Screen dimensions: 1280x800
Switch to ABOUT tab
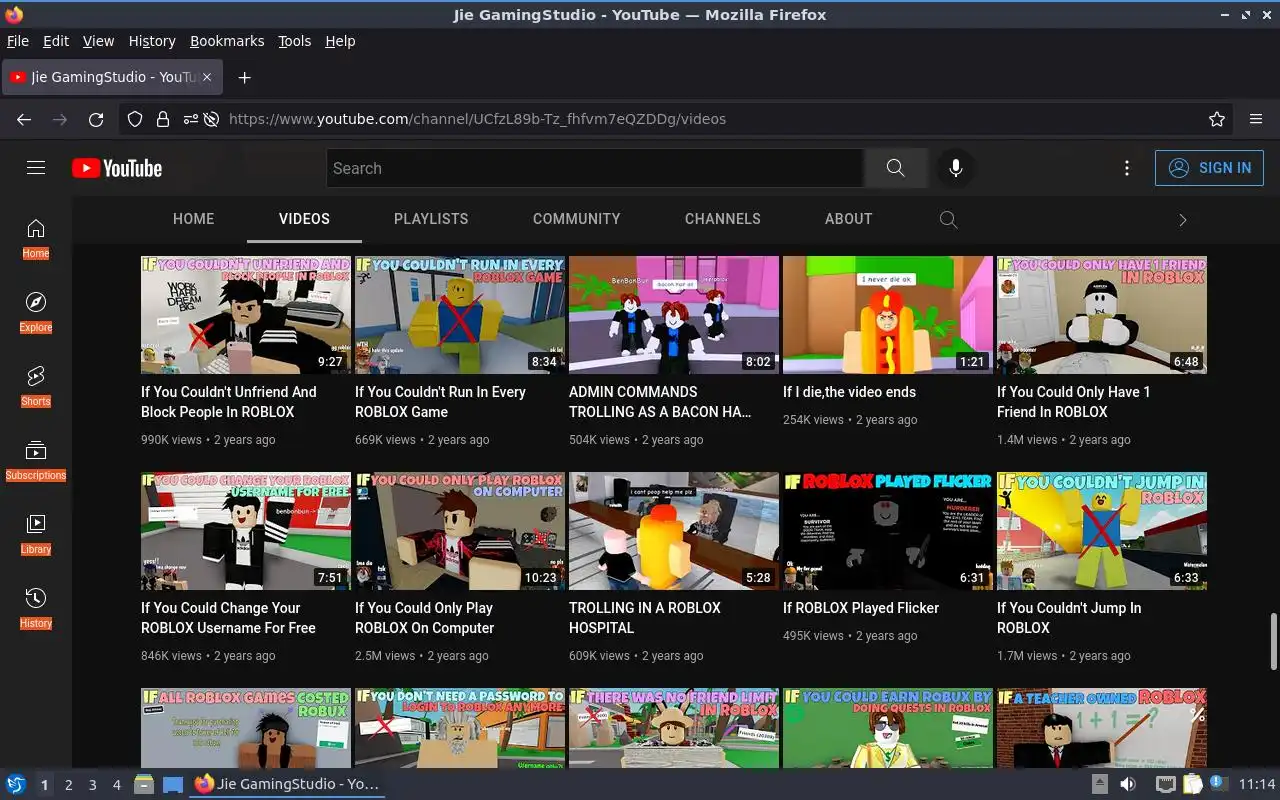click(x=849, y=219)
